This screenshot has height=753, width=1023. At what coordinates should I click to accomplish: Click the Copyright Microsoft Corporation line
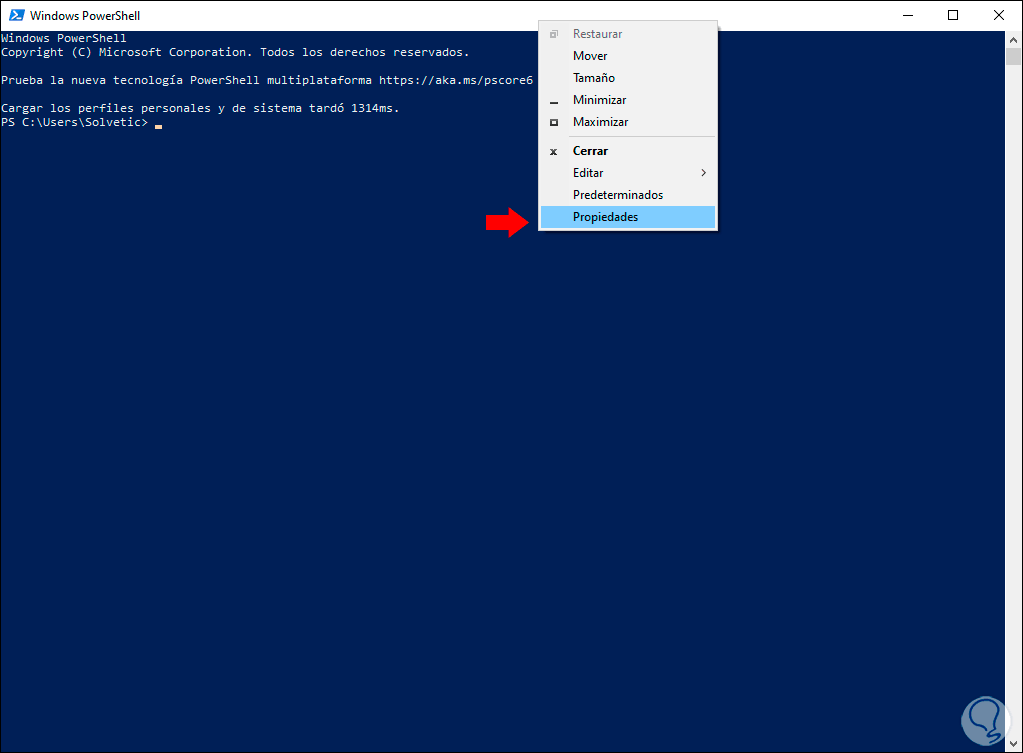235,52
